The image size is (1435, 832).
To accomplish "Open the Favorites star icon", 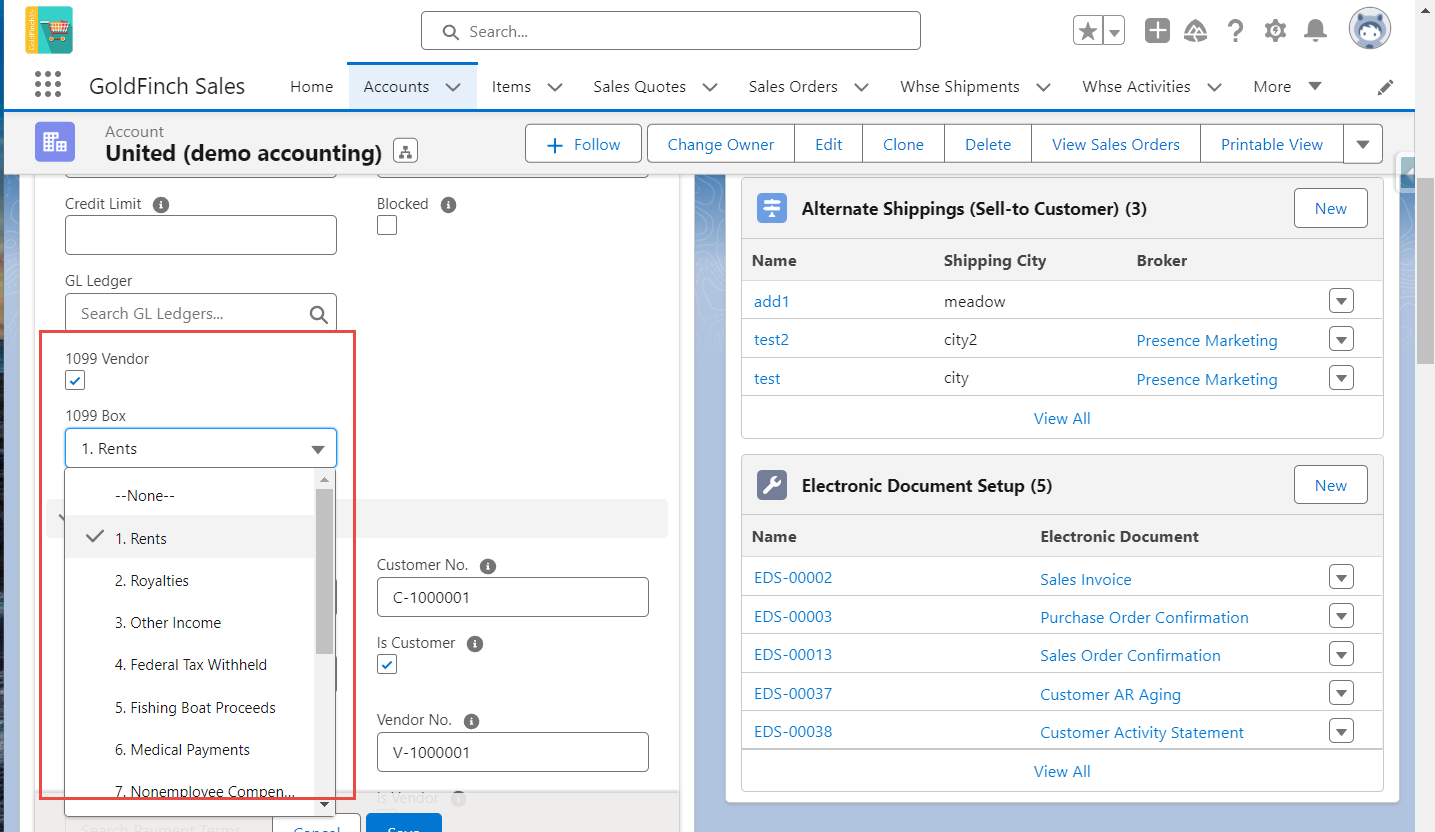I will (1087, 31).
